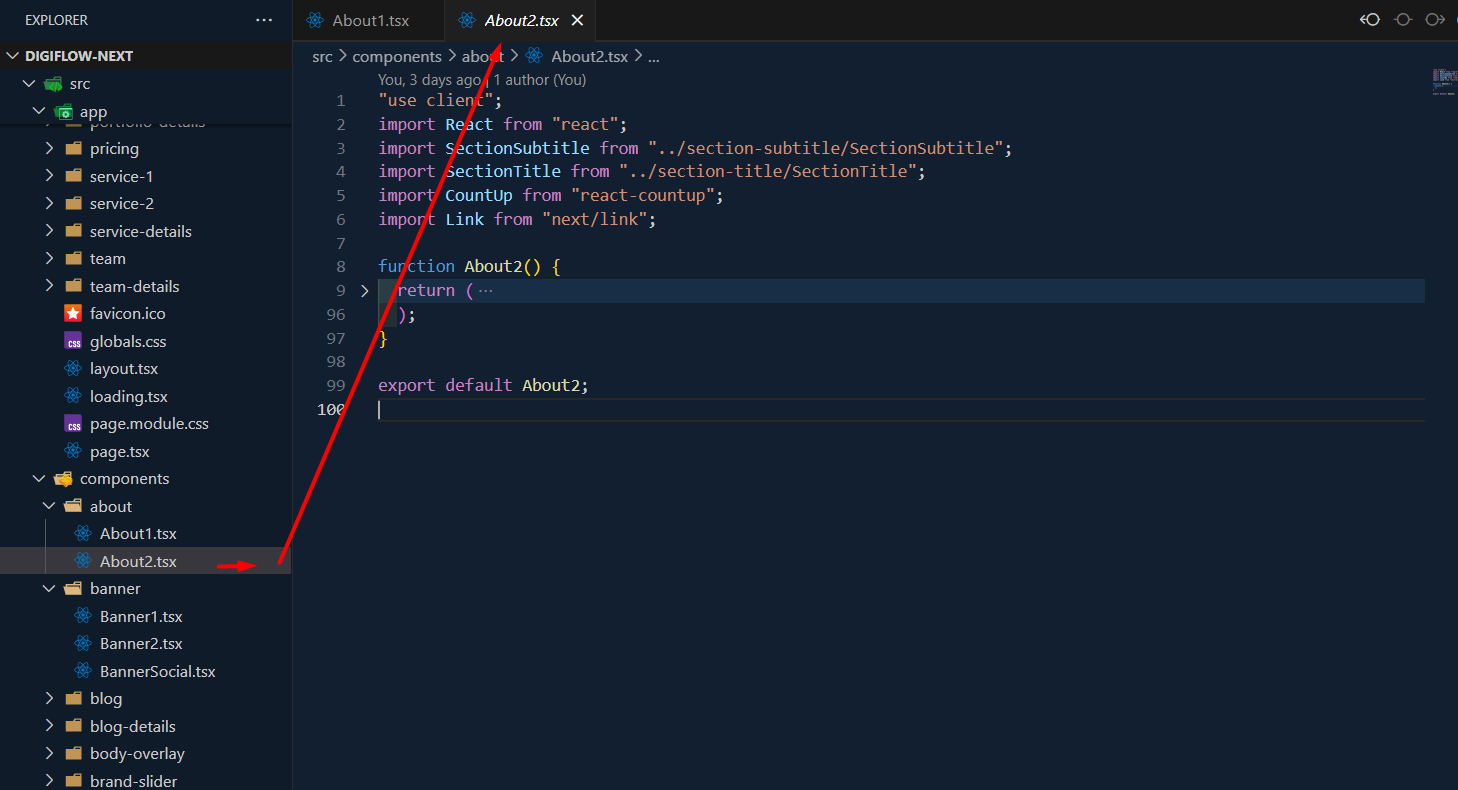This screenshot has height=790, width=1458.
Task: Select the About2.tsx editor tab
Action: [521, 20]
